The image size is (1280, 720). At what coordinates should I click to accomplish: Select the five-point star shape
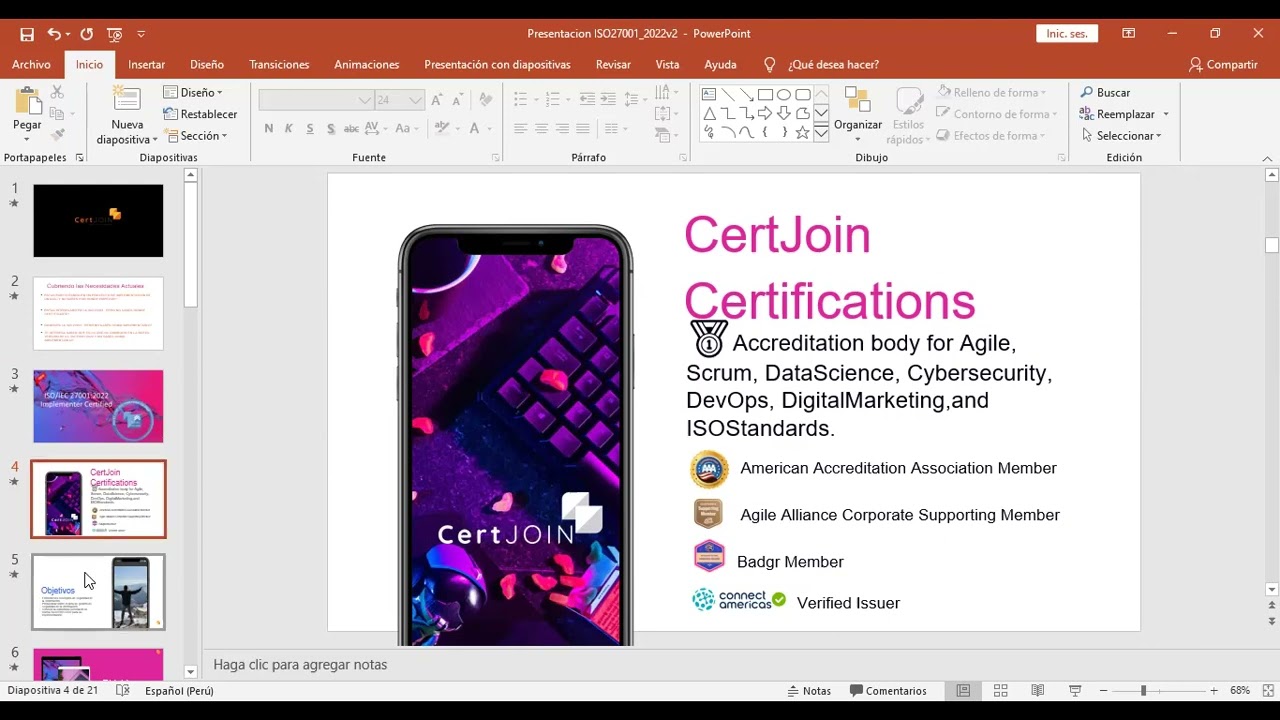pyautogui.click(x=802, y=133)
